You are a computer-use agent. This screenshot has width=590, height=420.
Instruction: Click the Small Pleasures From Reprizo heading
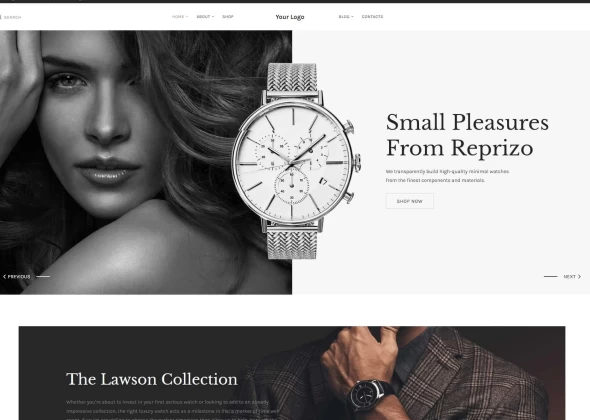467,135
